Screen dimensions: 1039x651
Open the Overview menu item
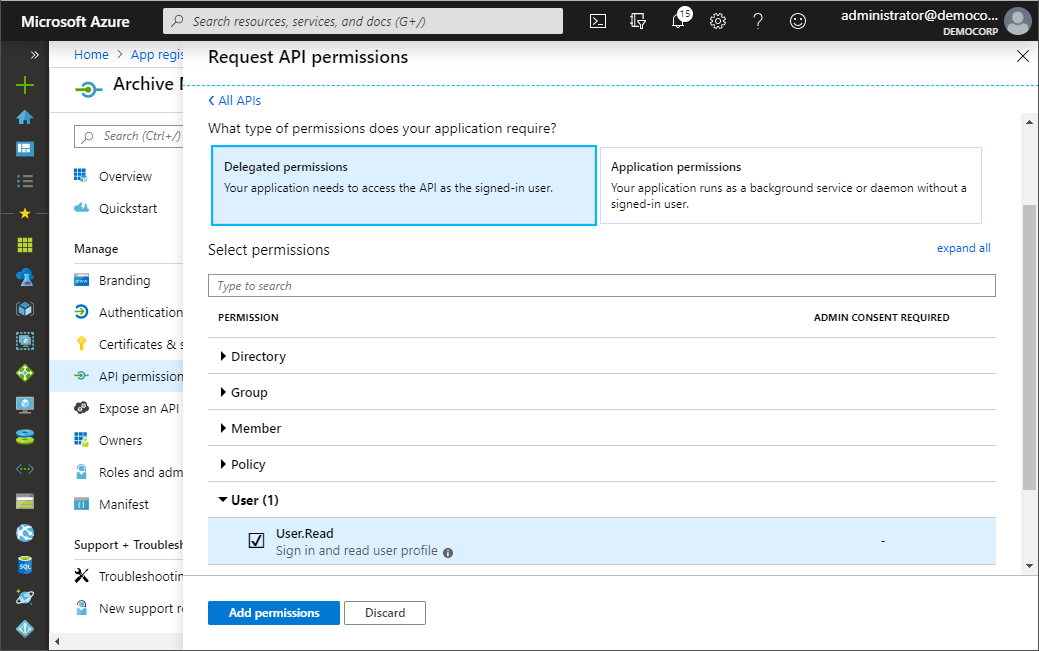tap(125, 177)
